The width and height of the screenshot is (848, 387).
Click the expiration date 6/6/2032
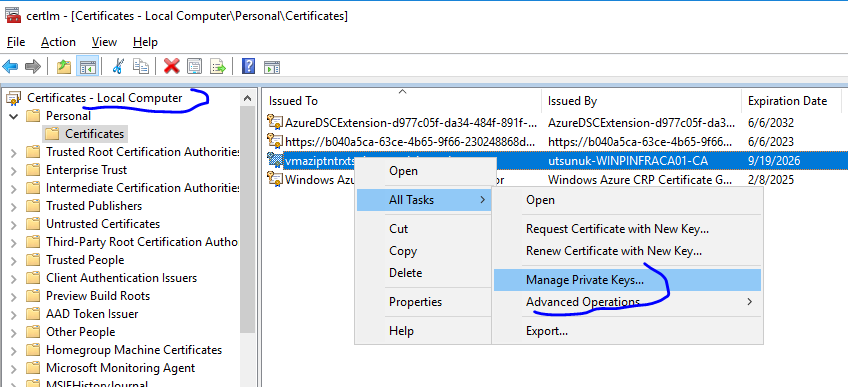(771, 122)
